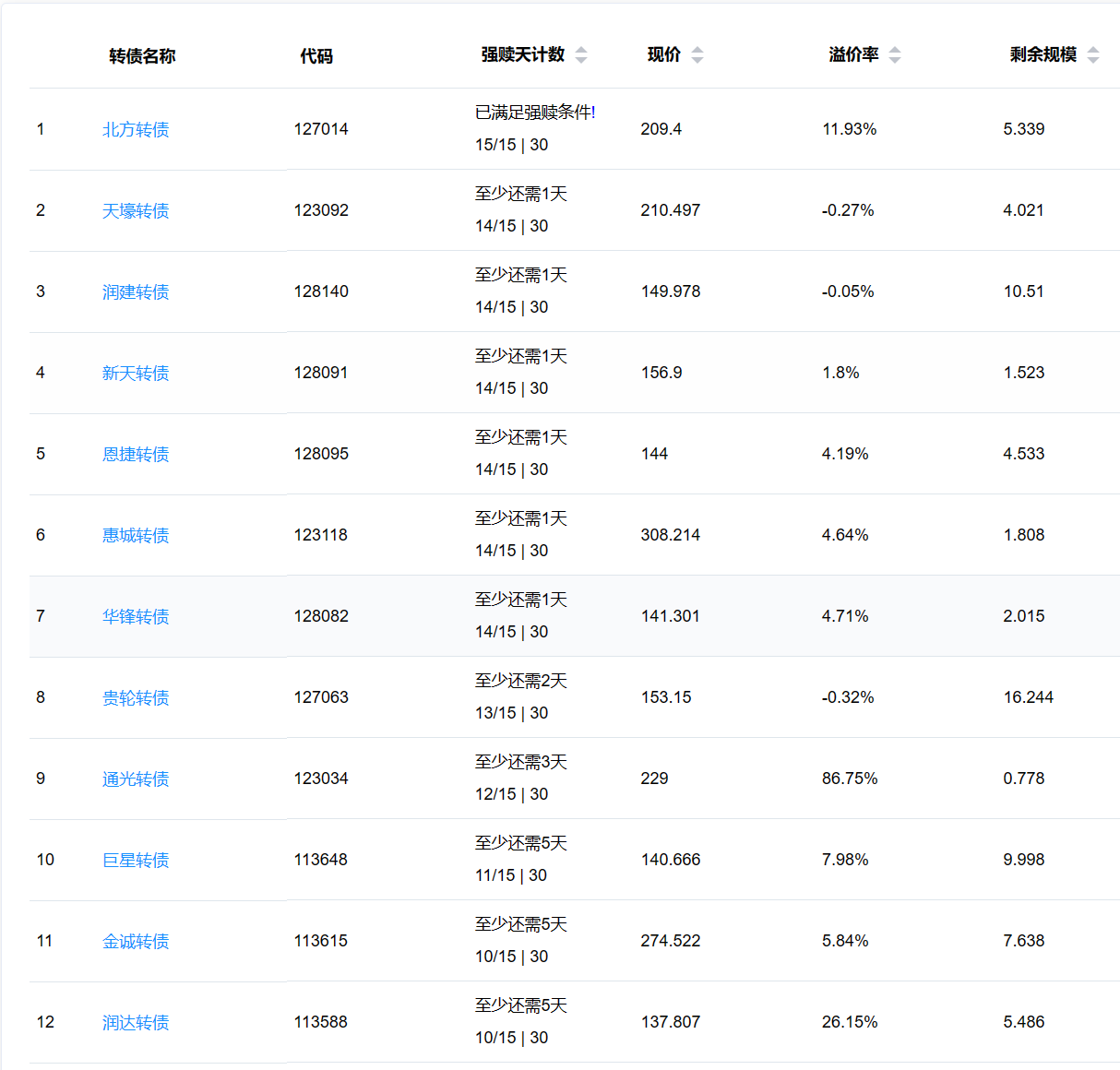Open the 北方转债 bond link
Viewport: 1120px width, 1070px height.
pos(136,130)
